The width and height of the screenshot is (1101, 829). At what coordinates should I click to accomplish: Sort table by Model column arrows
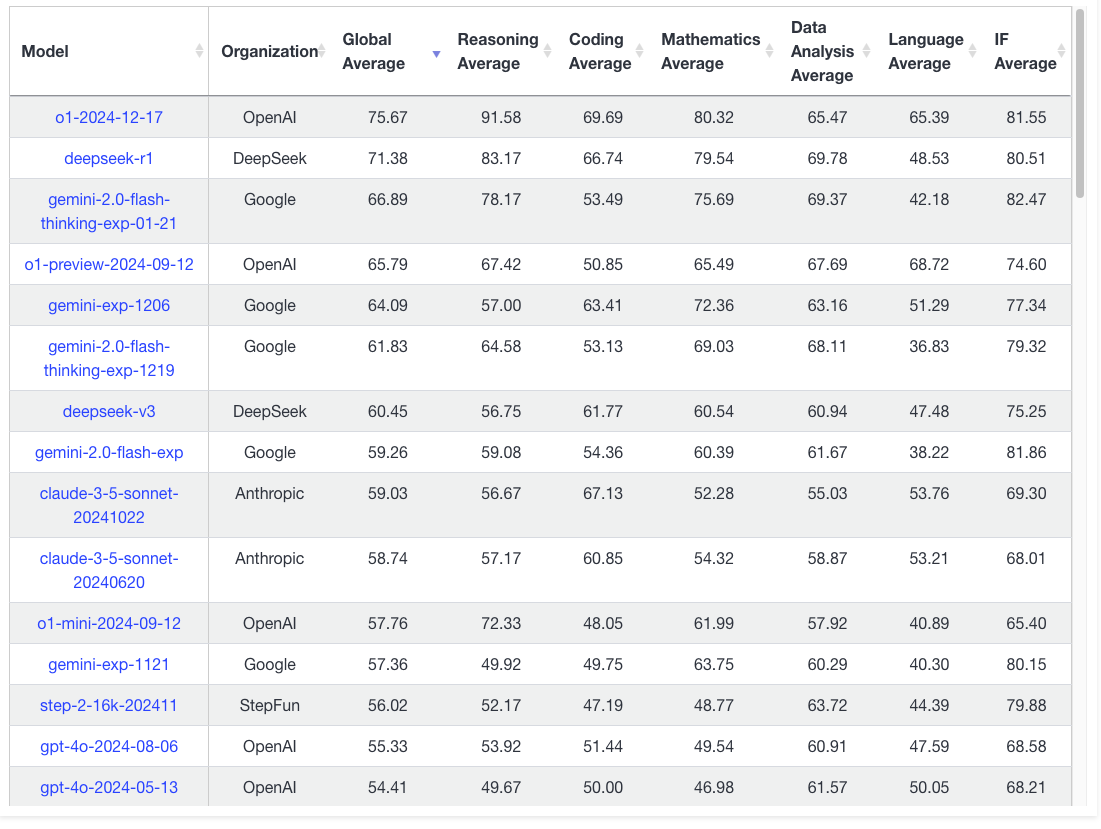point(199,51)
